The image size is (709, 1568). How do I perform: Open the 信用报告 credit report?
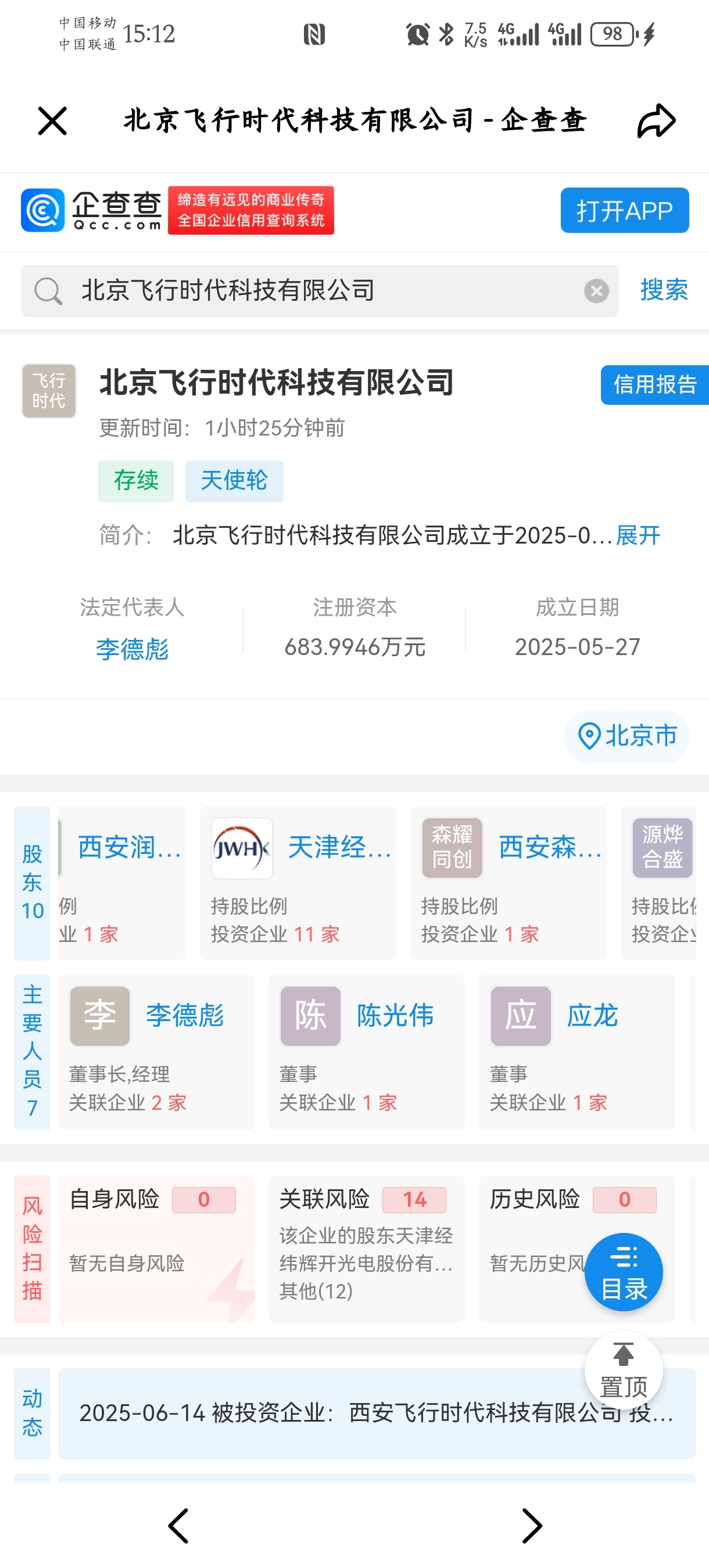click(655, 384)
